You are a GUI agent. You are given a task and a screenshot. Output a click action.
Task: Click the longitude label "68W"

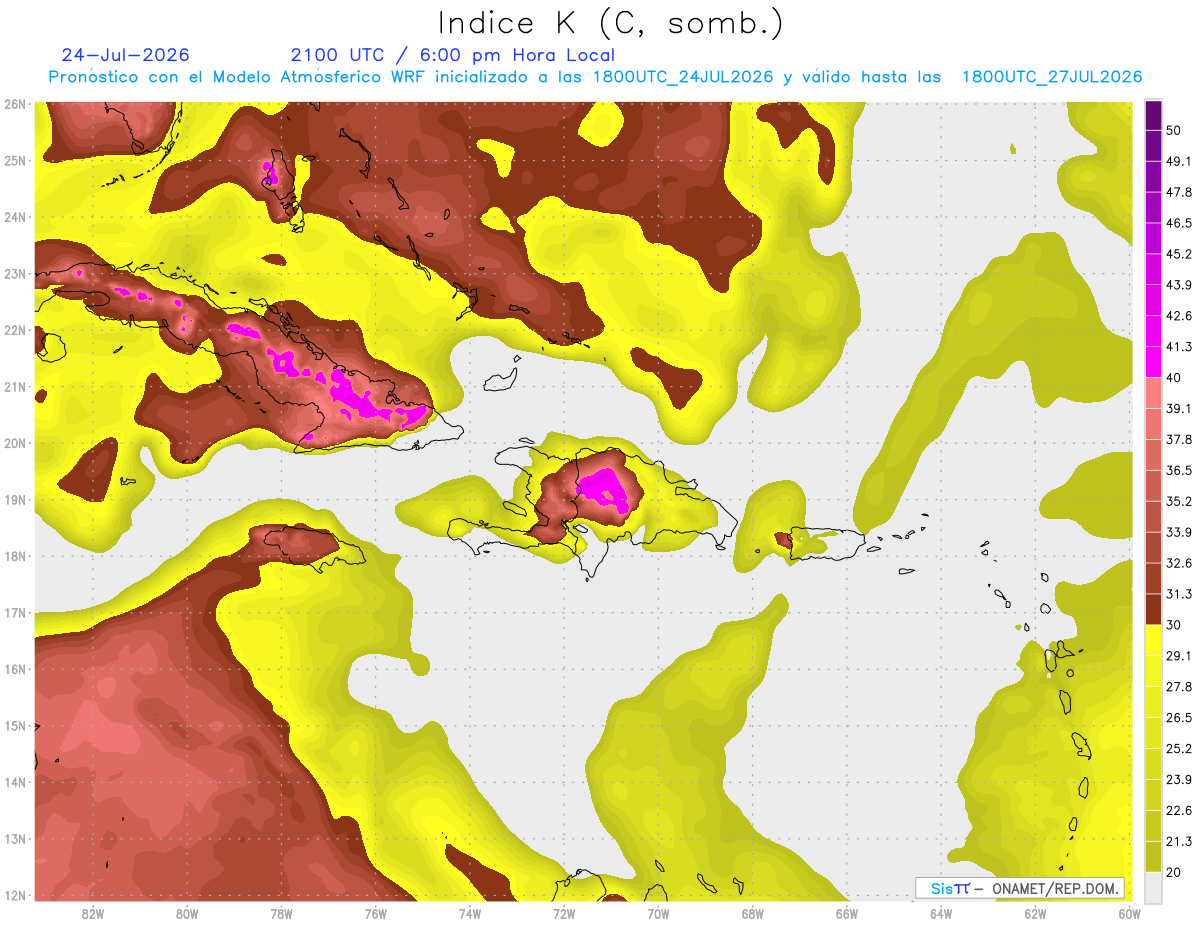click(752, 913)
